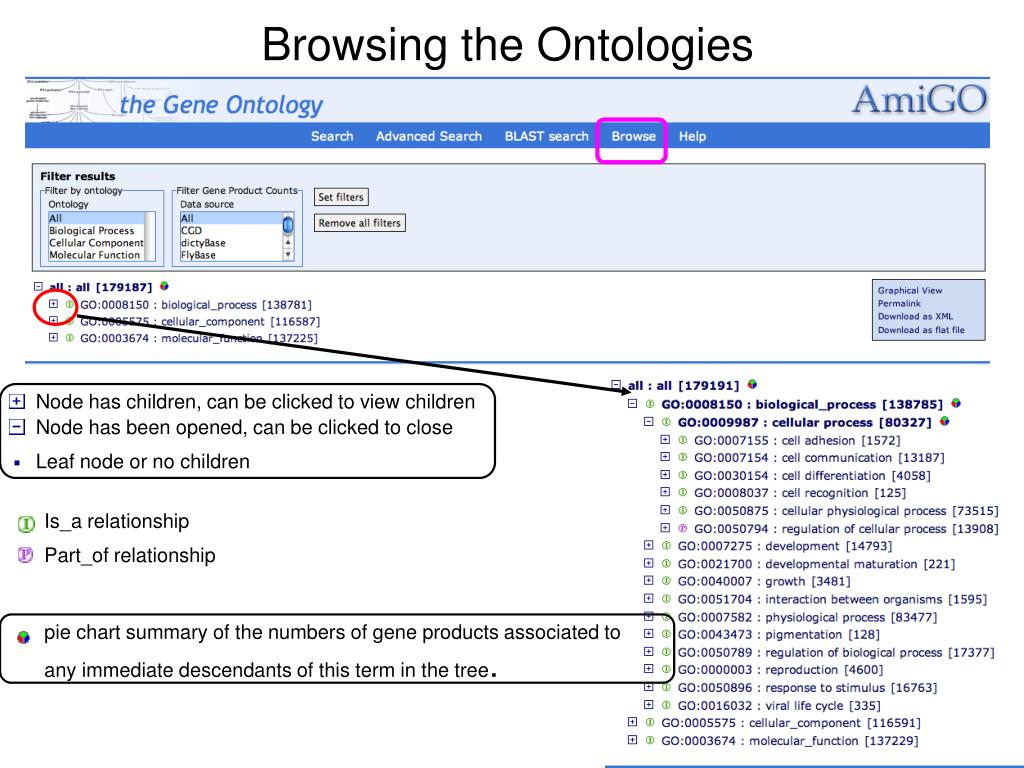1024x768 pixels.
Task: Expand developmental maturation [221] node
Action: (x=648, y=562)
